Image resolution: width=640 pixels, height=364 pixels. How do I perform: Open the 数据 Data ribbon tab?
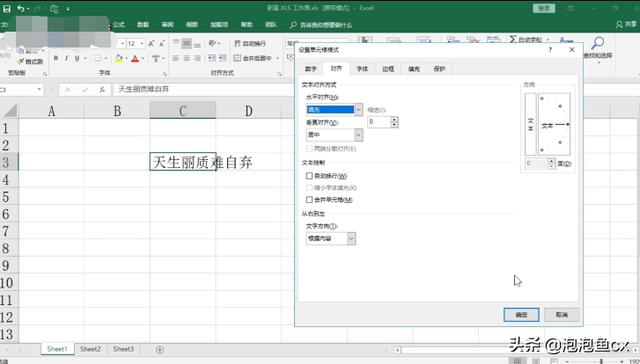143,25
